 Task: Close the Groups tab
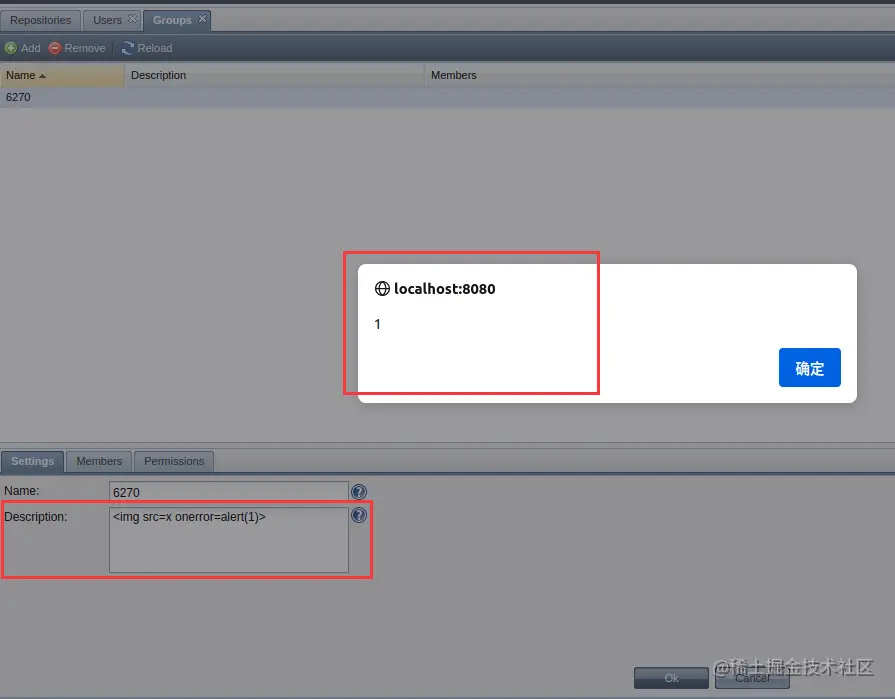click(x=202, y=18)
